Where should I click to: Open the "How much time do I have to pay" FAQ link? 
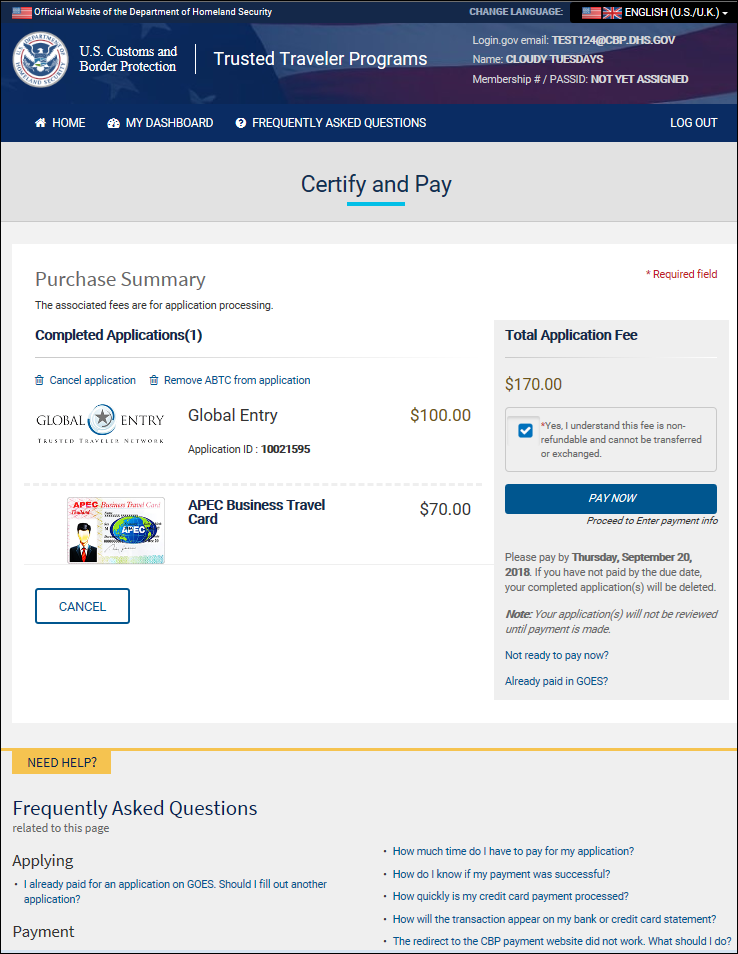(513, 851)
